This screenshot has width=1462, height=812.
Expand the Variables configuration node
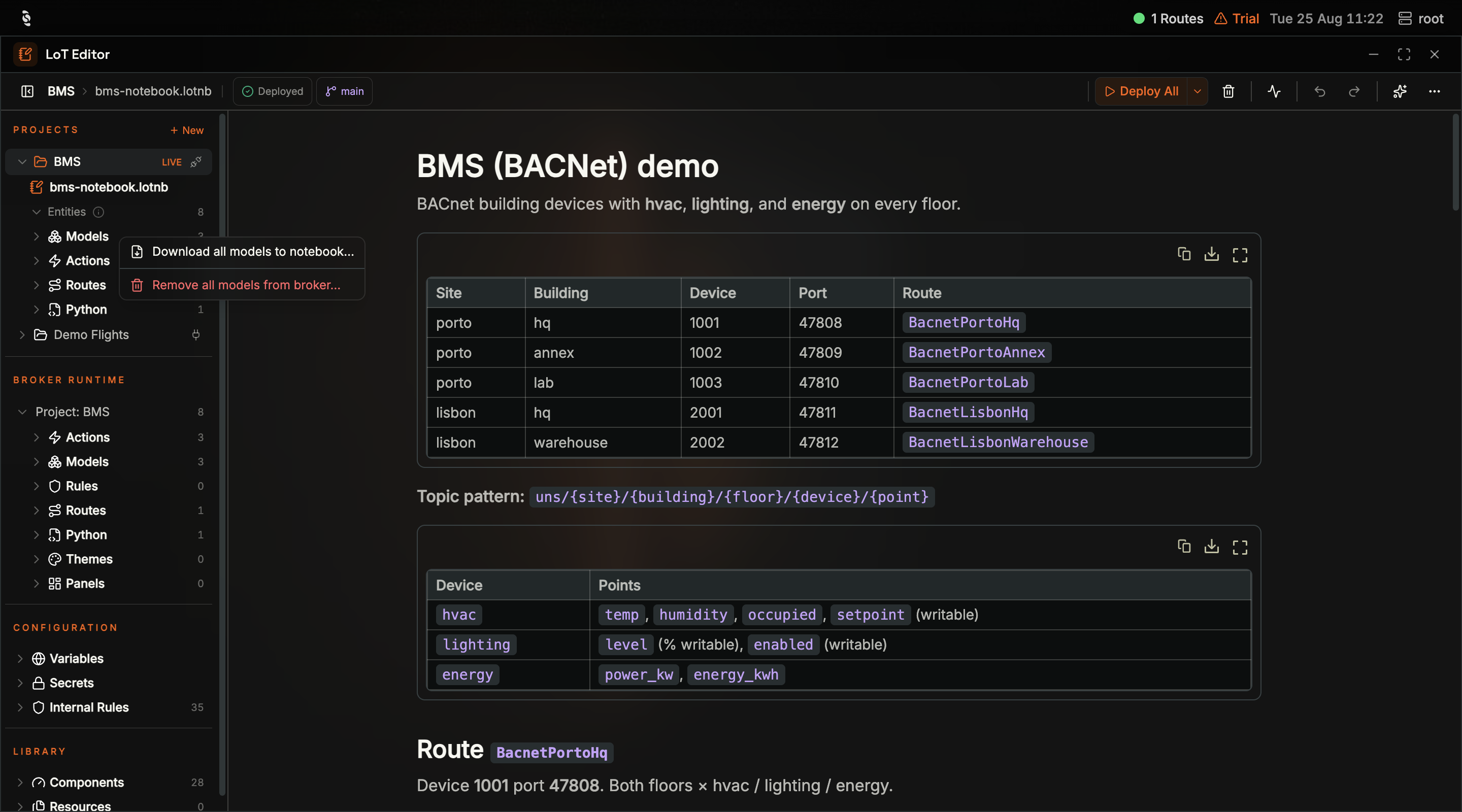click(20, 659)
